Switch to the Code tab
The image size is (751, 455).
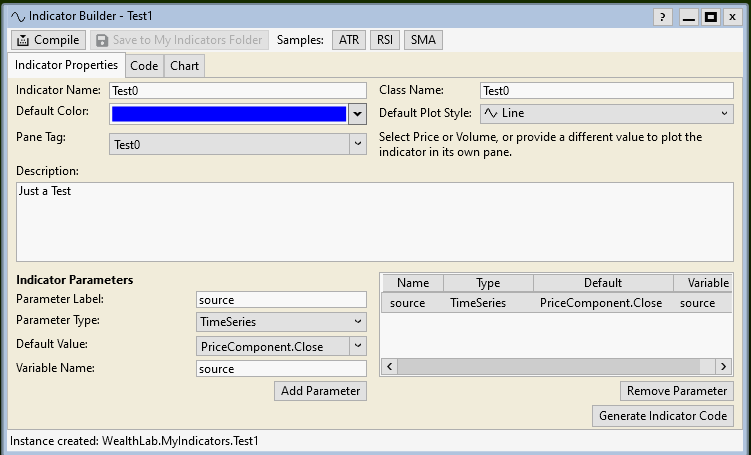click(x=144, y=66)
